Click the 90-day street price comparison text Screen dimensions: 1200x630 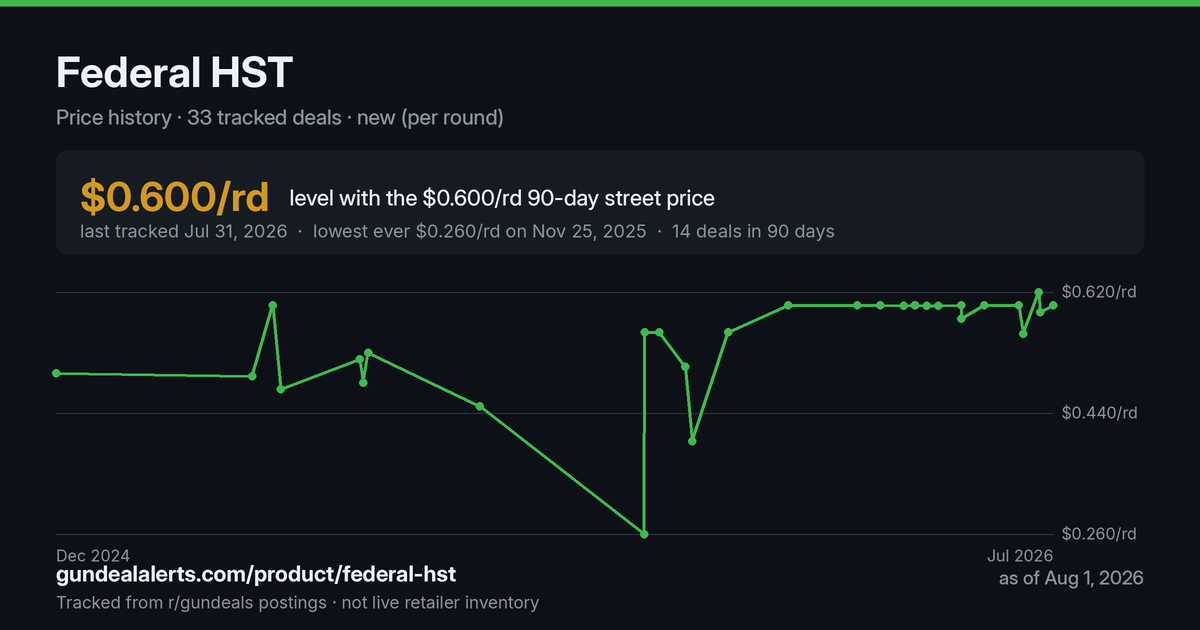coord(502,199)
